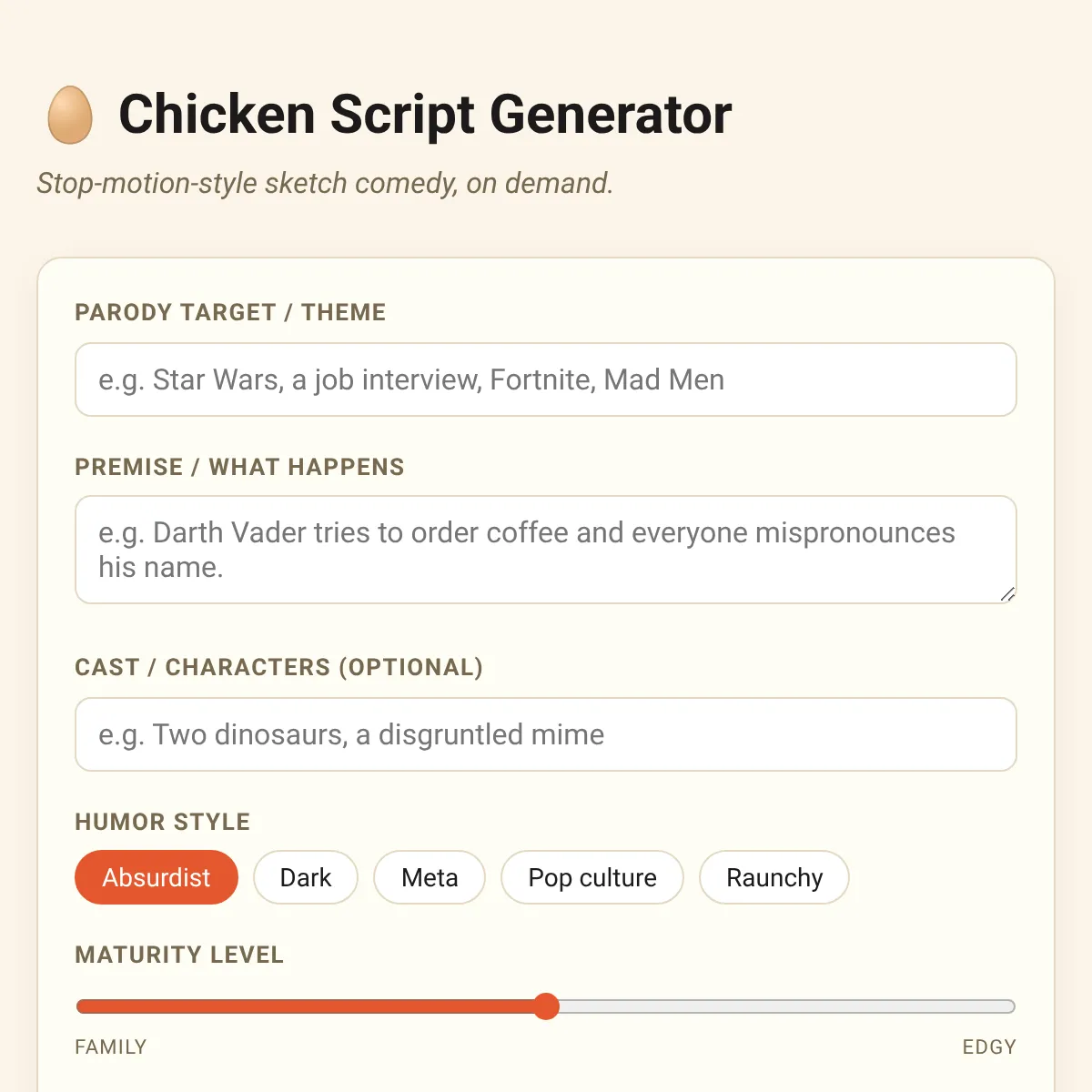The height and width of the screenshot is (1092, 1092).
Task: Click the Chicken Script Generator heading
Action: tap(425, 115)
